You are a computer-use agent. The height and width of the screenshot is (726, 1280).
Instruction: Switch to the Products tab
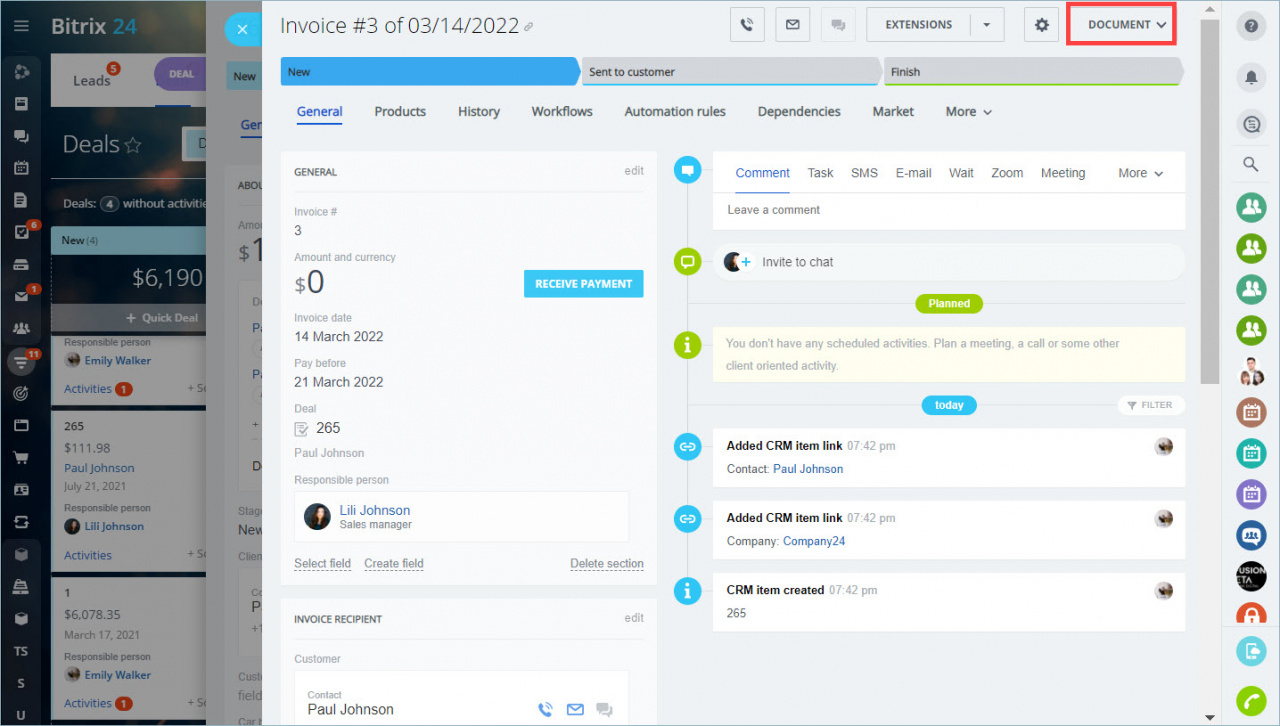(400, 112)
